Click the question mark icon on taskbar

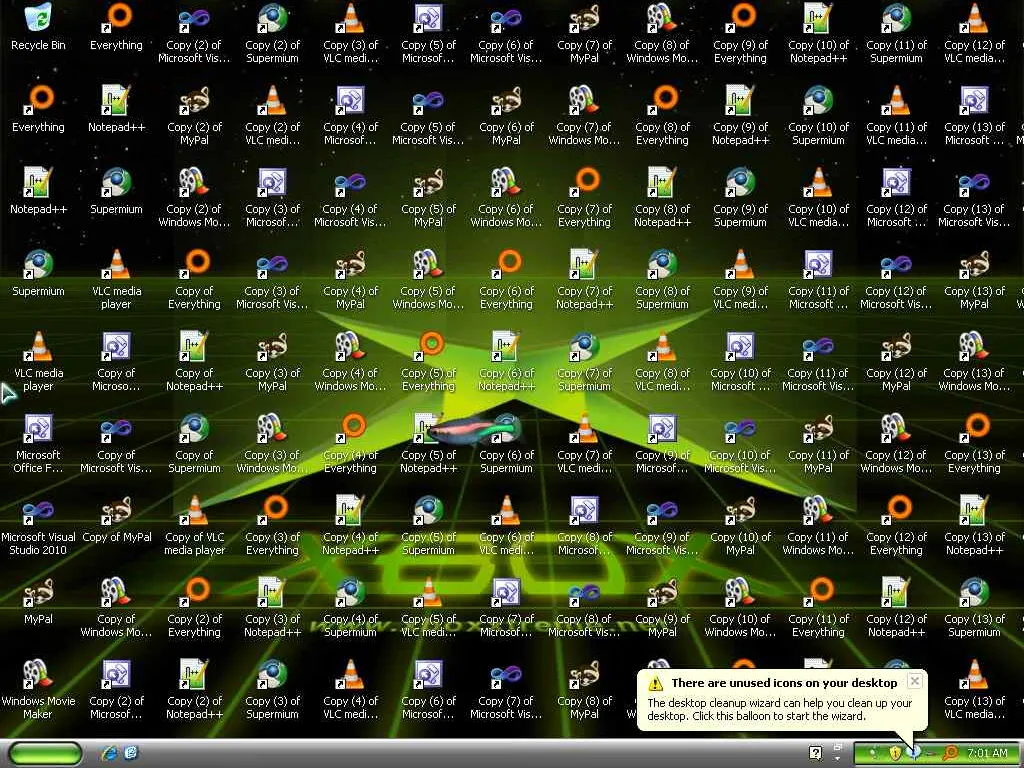point(815,753)
